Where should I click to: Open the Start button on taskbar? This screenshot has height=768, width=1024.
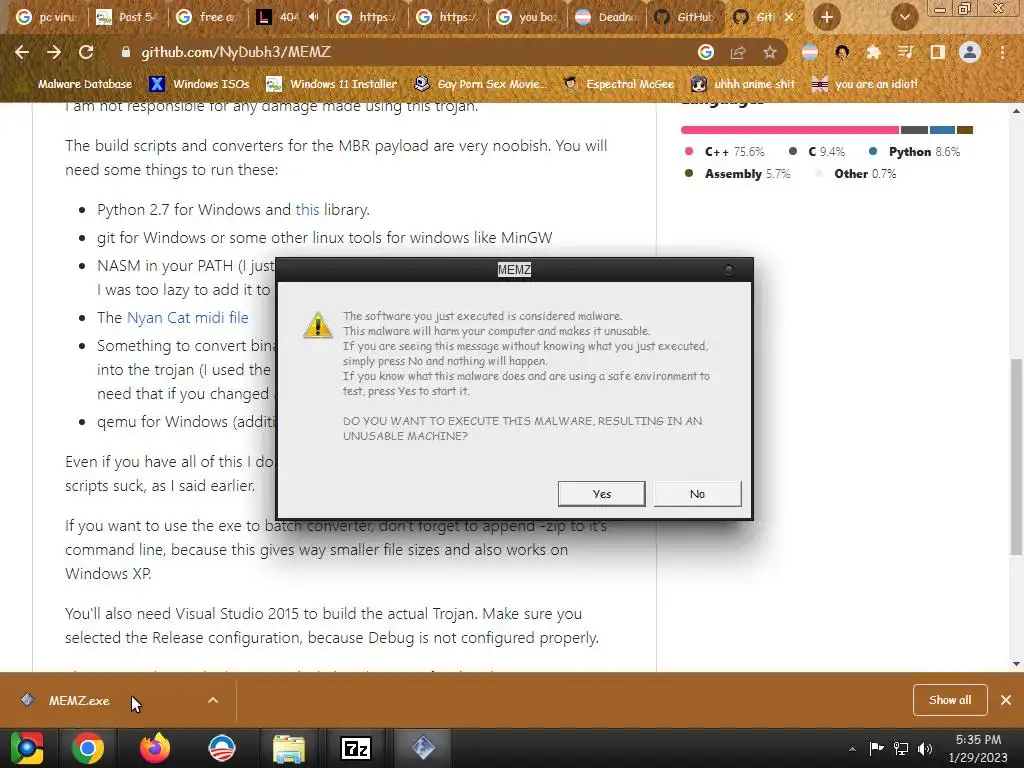(27, 748)
